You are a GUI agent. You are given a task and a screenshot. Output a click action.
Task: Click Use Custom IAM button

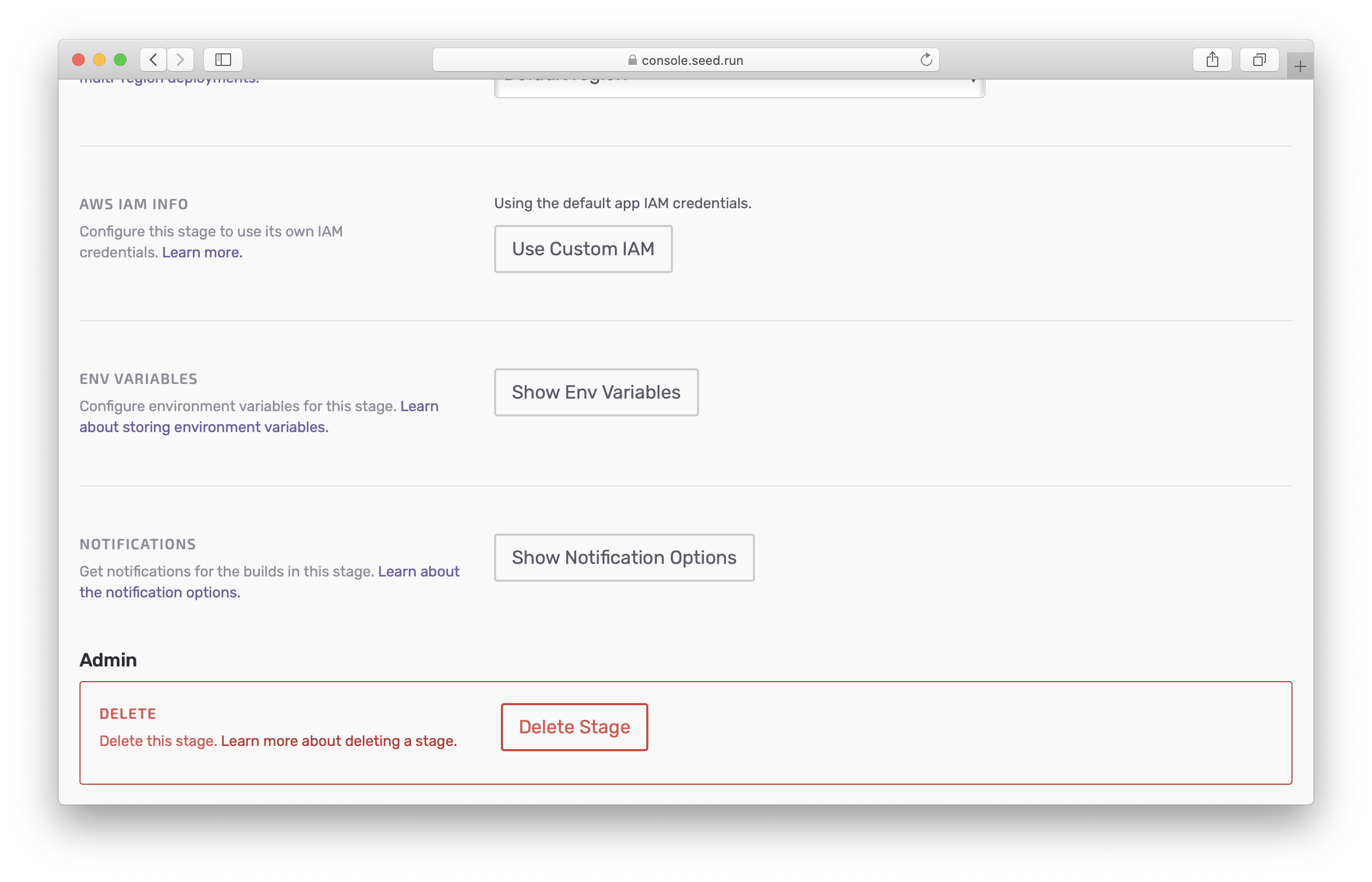(x=582, y=249)
